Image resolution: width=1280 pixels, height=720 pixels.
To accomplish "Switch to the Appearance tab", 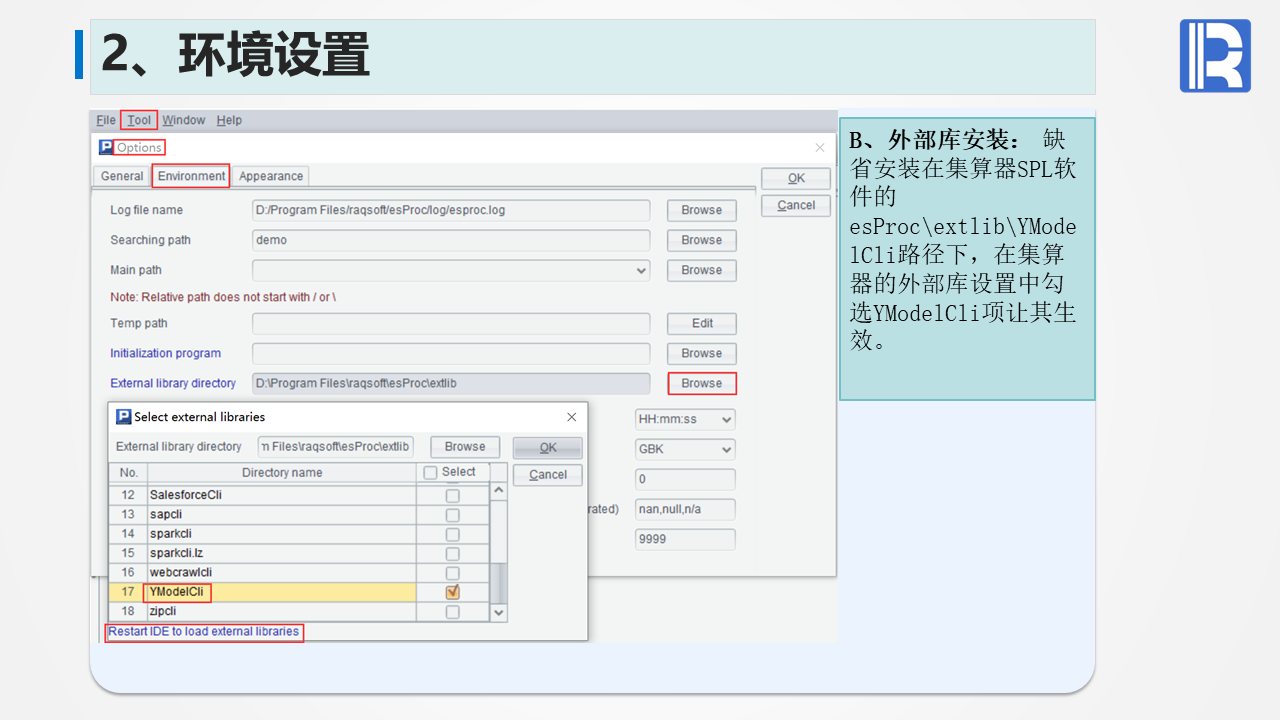I will coord(271,176).
